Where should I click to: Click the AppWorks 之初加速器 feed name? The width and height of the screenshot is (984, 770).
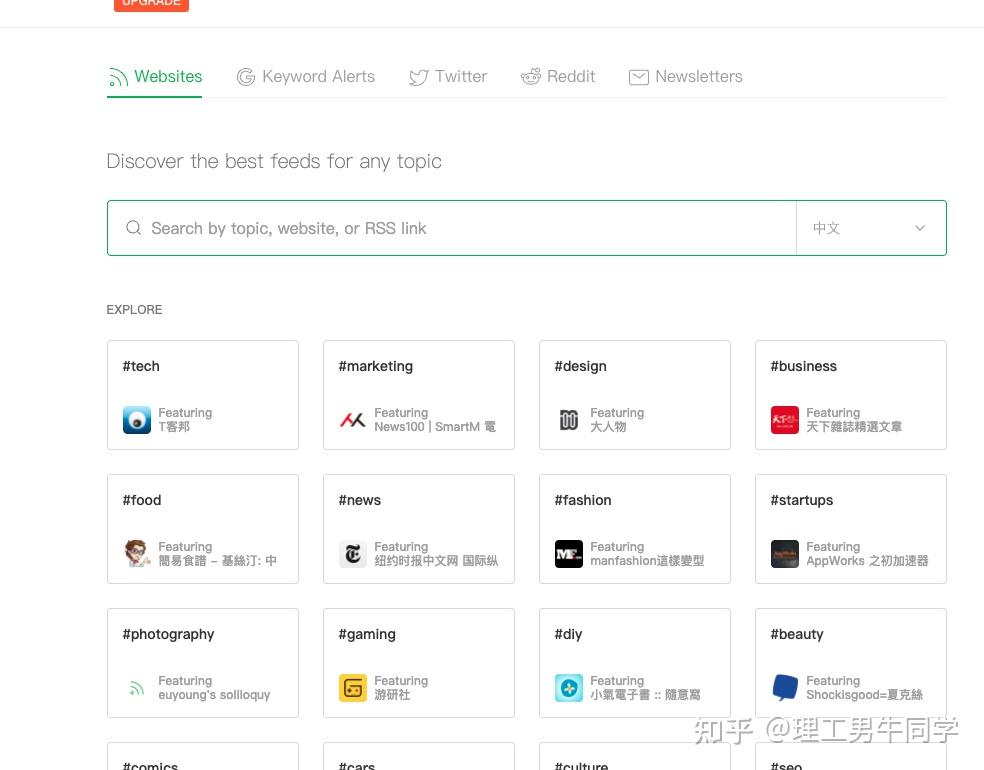click(x=867, y=561)
